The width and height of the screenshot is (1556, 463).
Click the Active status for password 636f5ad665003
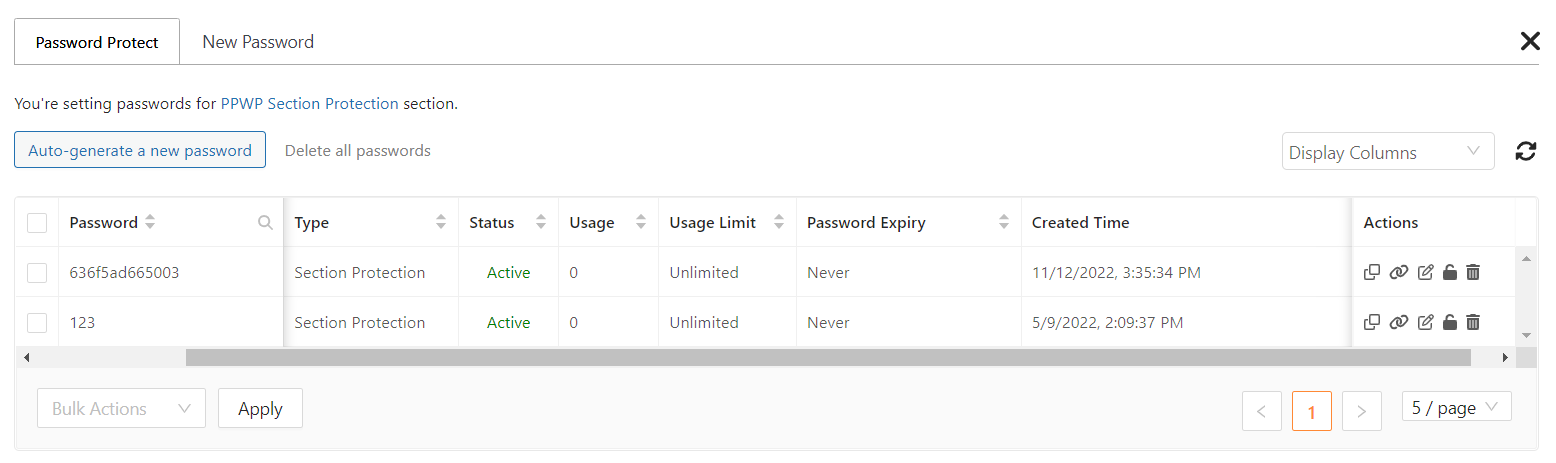point(508,272)
